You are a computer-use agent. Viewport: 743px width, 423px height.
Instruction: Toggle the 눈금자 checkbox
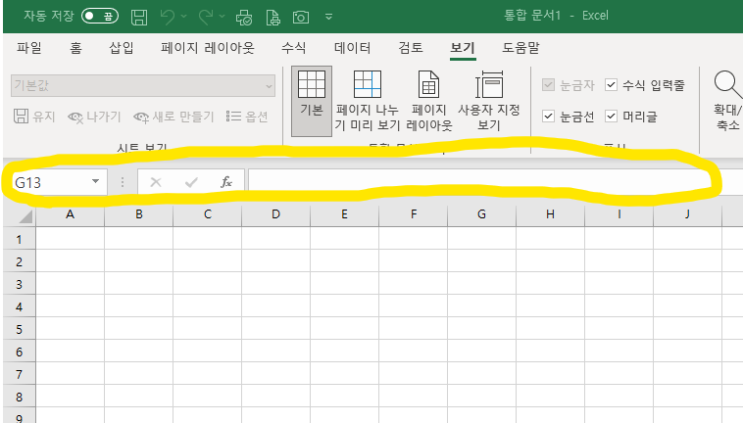(x=548, y=85)
